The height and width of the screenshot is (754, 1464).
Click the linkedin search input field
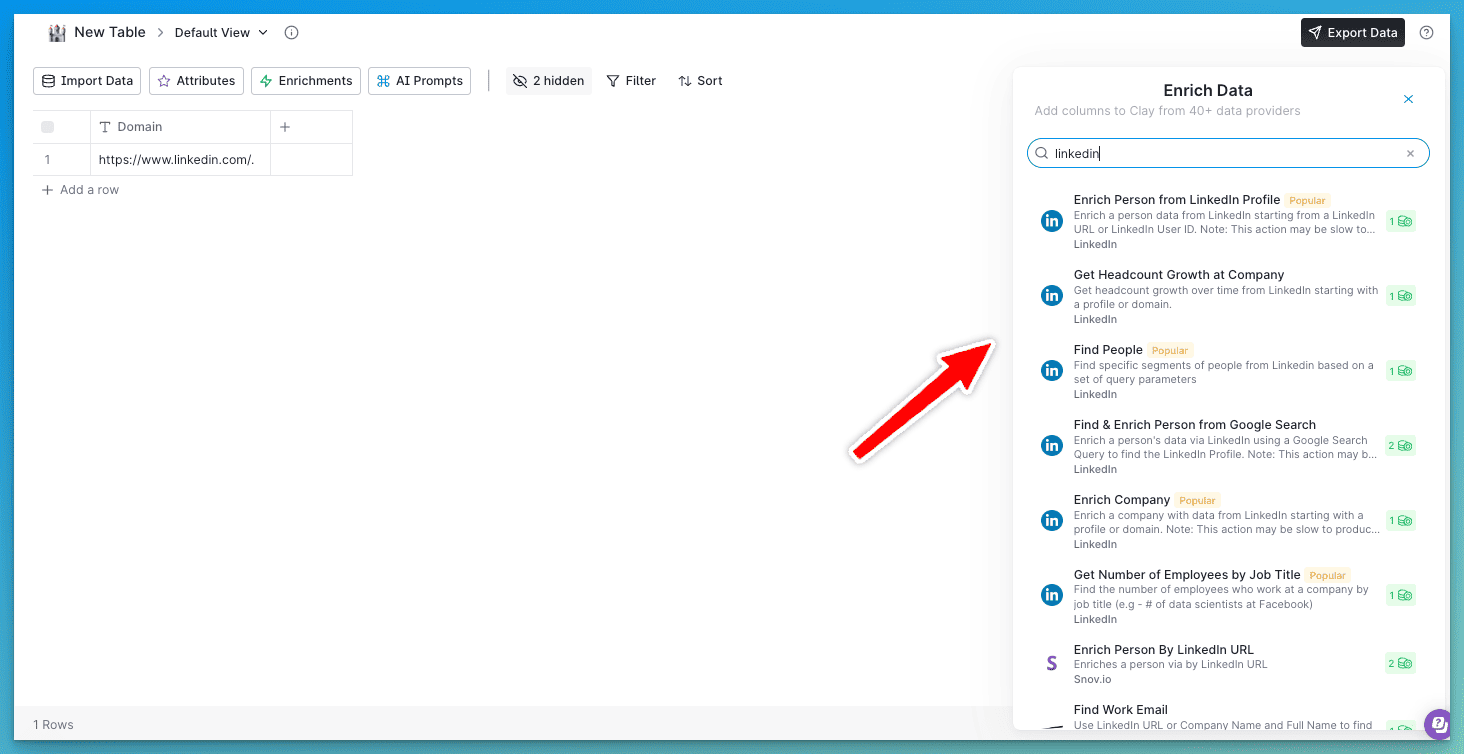click(1220, 154)
